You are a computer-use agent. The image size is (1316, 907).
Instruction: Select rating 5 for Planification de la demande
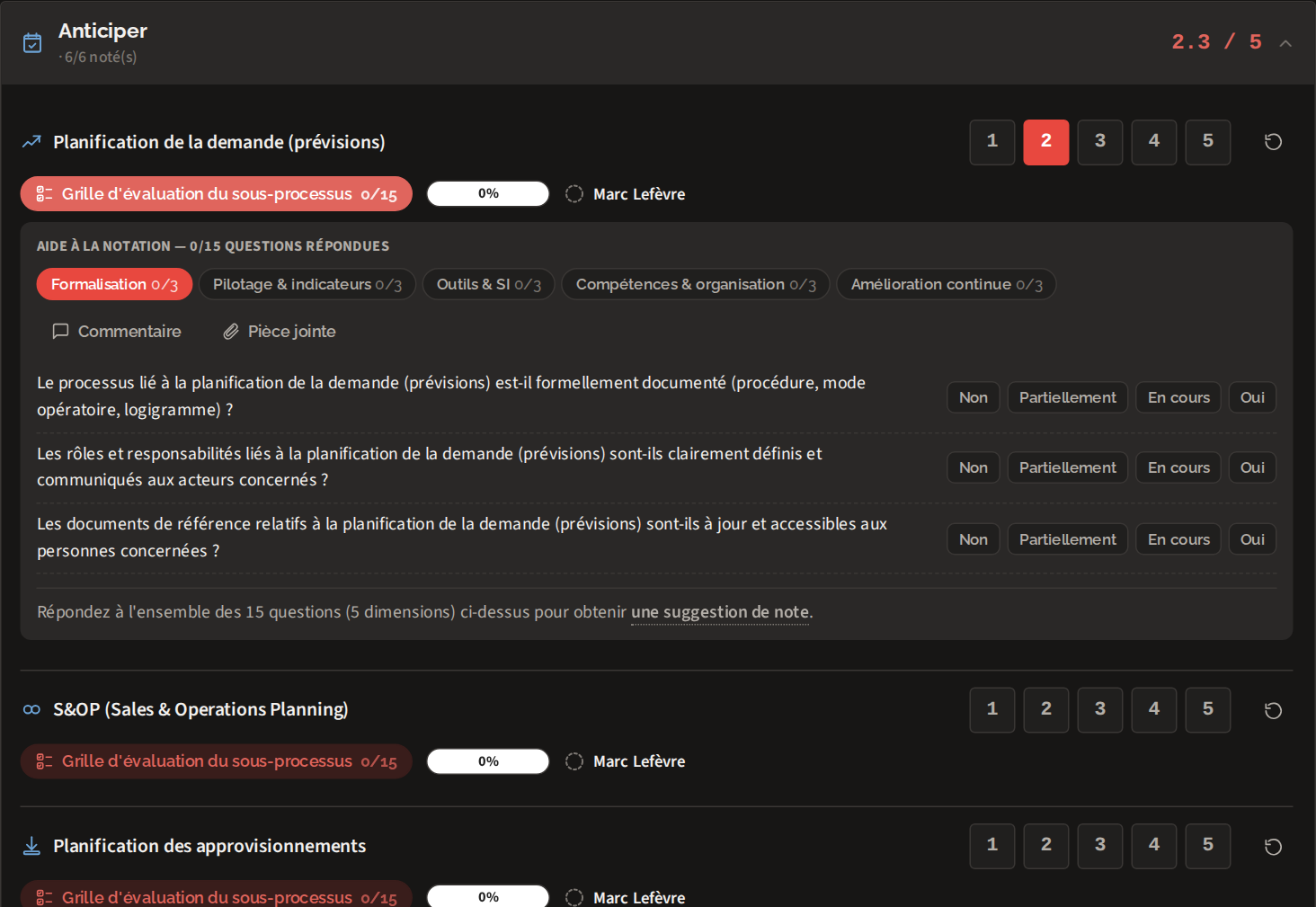pos(1208,142)
